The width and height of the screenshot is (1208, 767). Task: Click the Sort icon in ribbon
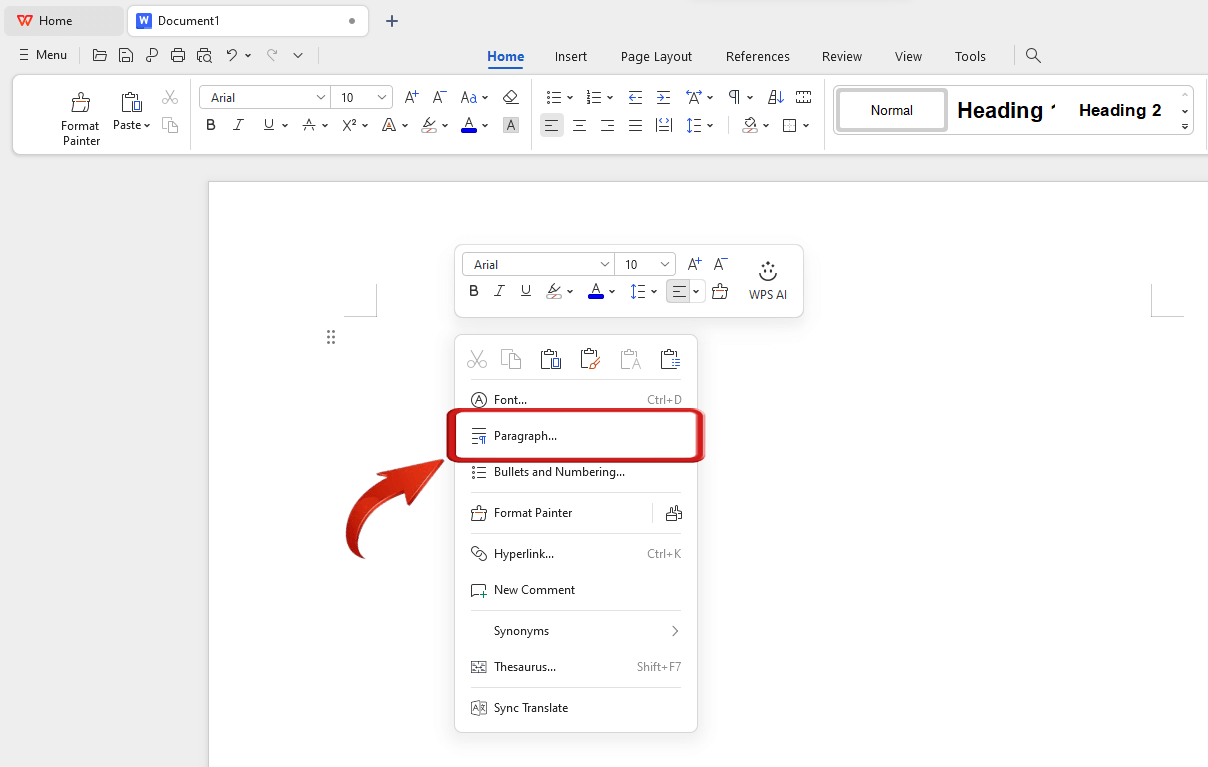(x=776, y=97)
